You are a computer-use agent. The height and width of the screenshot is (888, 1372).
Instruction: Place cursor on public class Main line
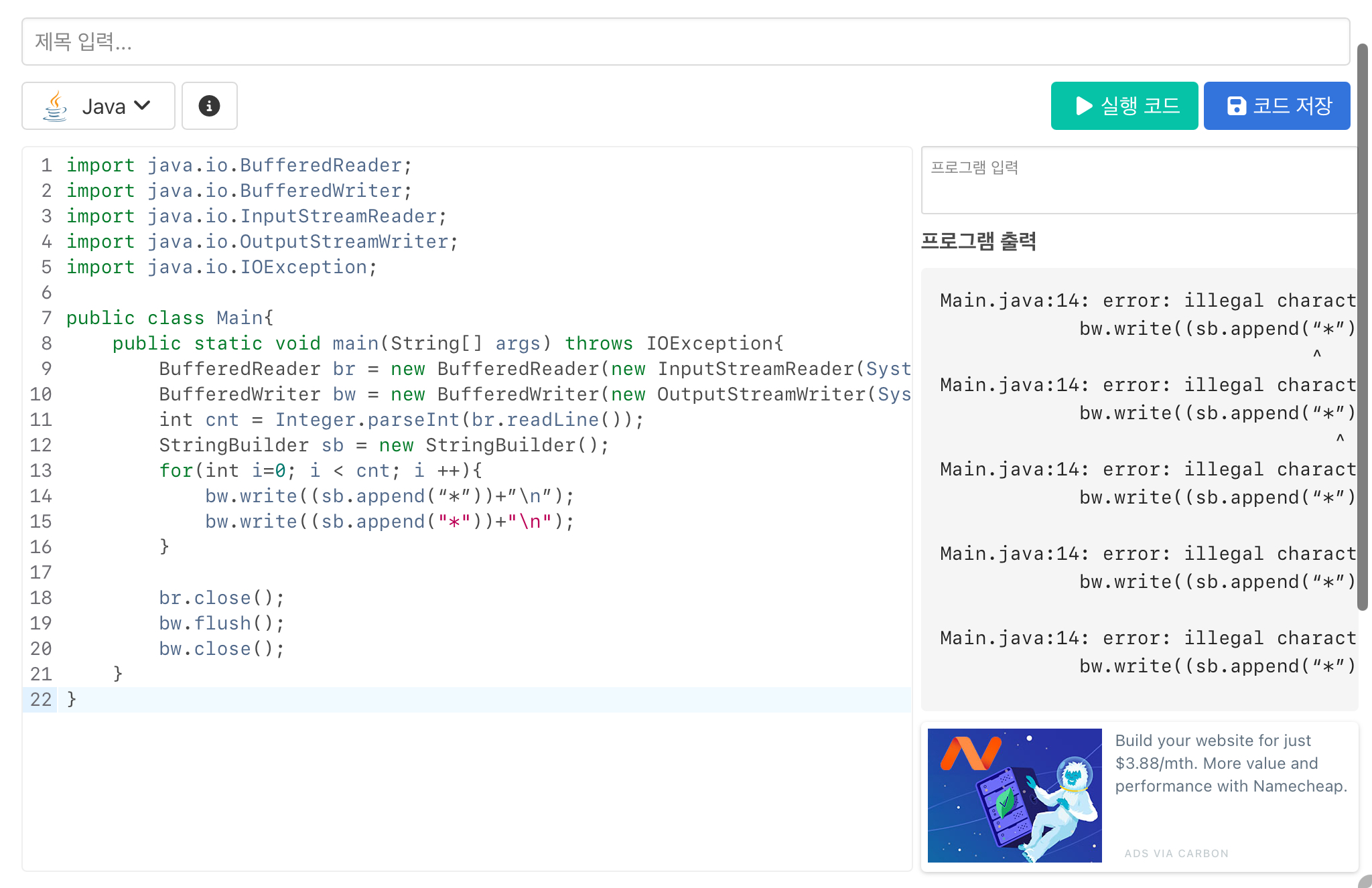coord(169,318)
